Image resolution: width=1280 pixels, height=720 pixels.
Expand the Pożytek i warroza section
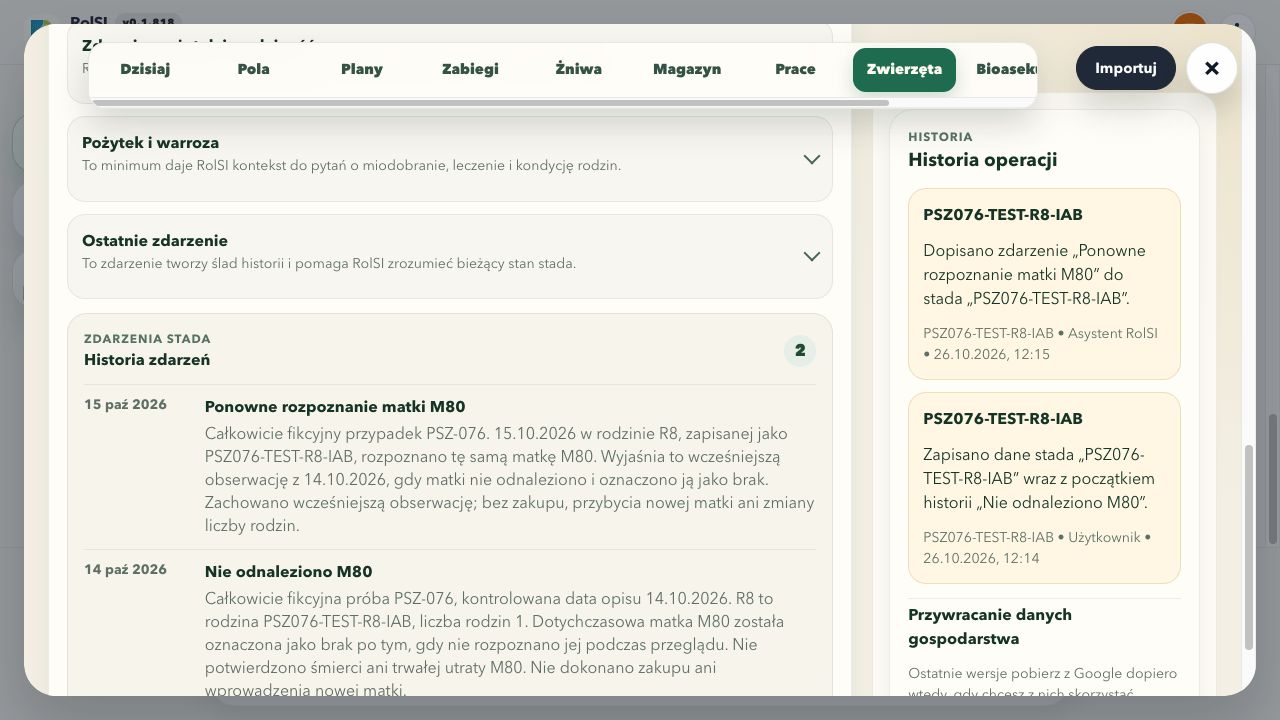pyautogui.click(x=450, y=159)
